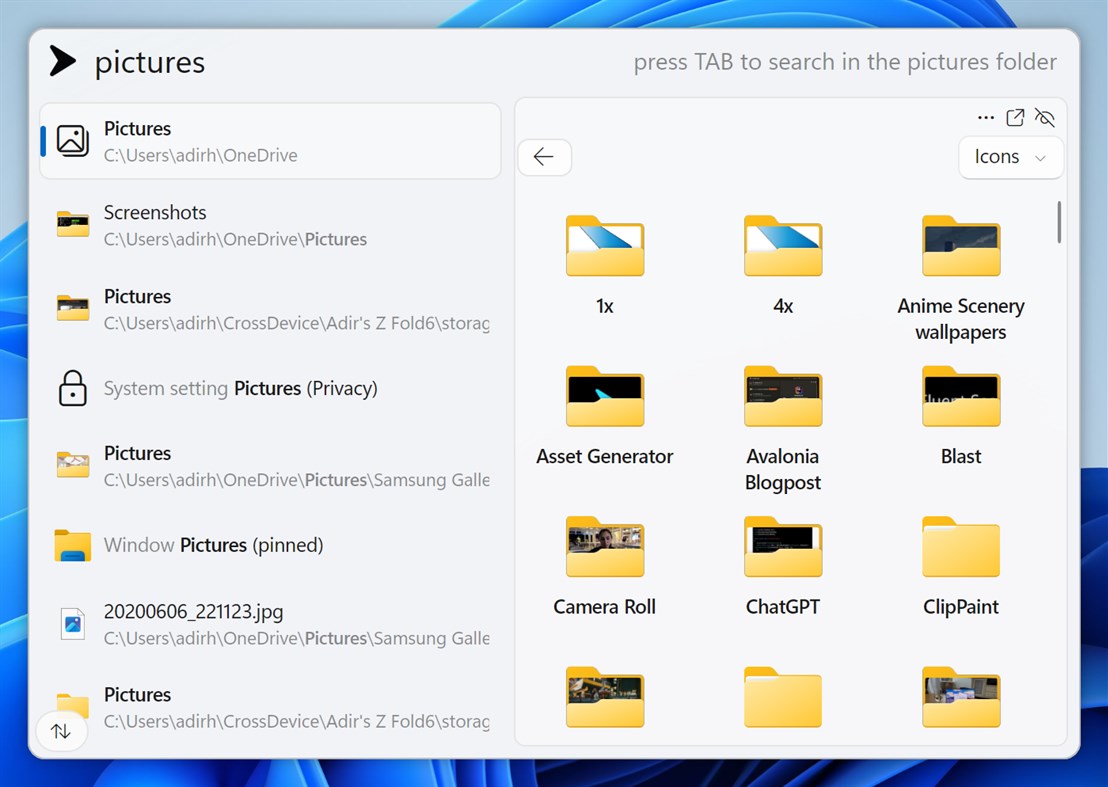The height and width of the screenshot is (787, 1108).
Task: Click the hide-preview eye icon
Action: click(x=1044, y=117)
